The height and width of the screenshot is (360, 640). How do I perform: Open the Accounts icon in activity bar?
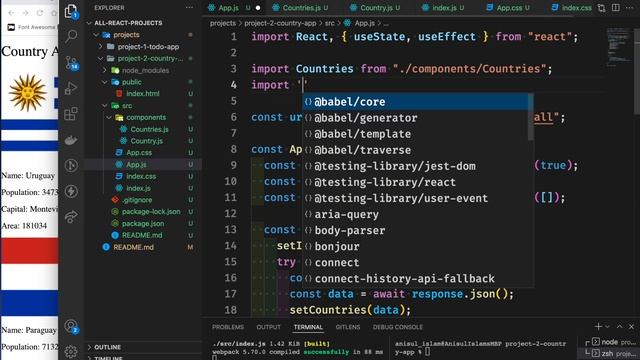[x=71, y=326]
